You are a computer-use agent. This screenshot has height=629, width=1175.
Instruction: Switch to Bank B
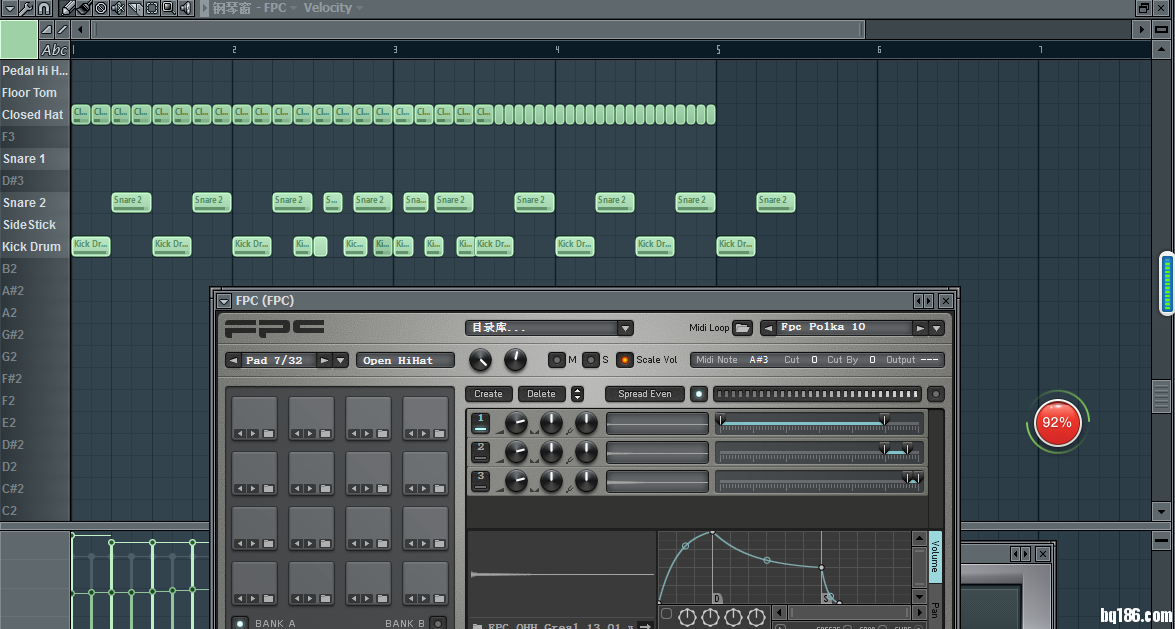pyautogui.click(x=437, y=623)
